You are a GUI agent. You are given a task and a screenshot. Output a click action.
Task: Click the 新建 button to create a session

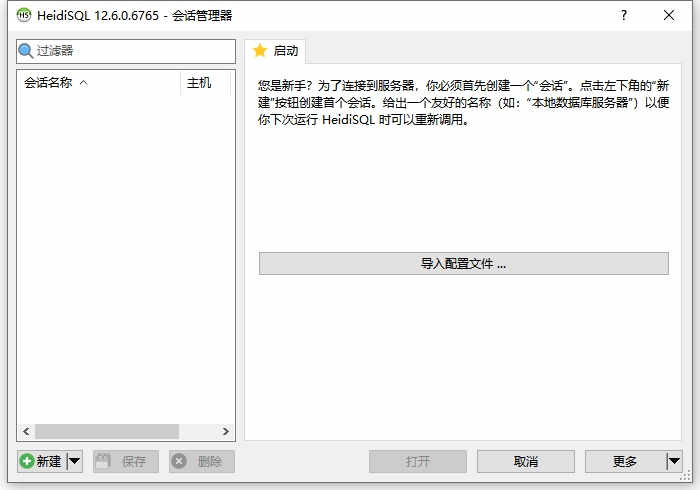42,461
